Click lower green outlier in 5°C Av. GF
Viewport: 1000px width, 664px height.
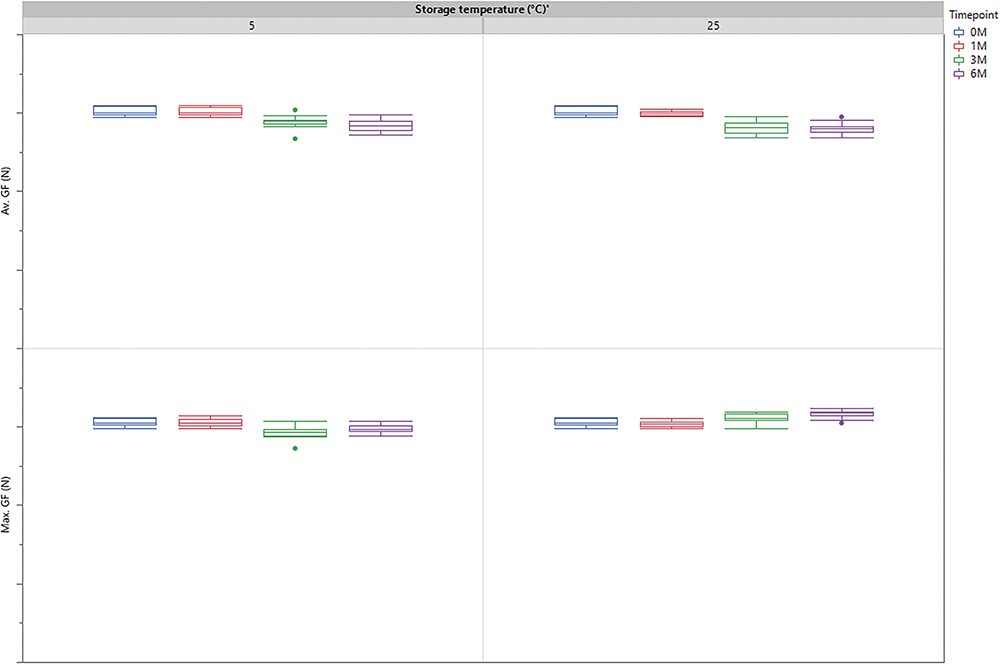click(295, 138)
